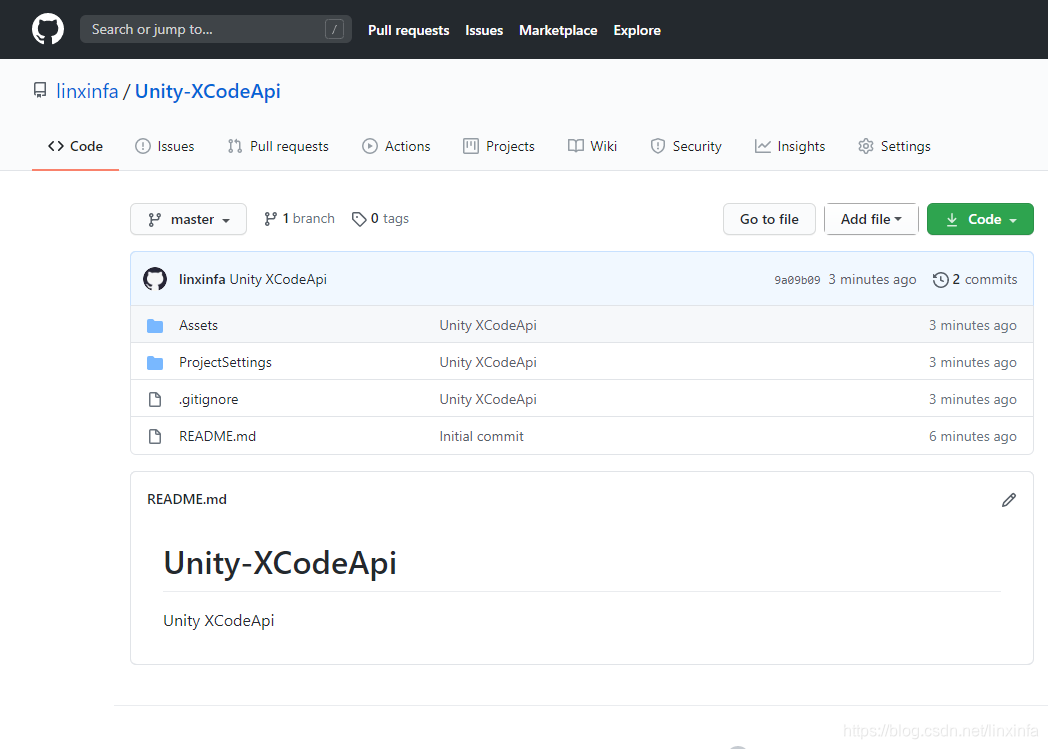Image resolution: width=1048 pixels, height=749 pixels.
Task: Expand the Add file dropdown
Action: pos(871,219)
